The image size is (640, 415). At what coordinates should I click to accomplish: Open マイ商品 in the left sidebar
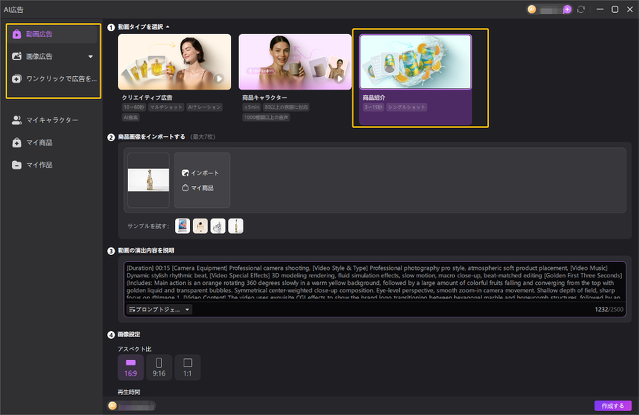[33, 142]
